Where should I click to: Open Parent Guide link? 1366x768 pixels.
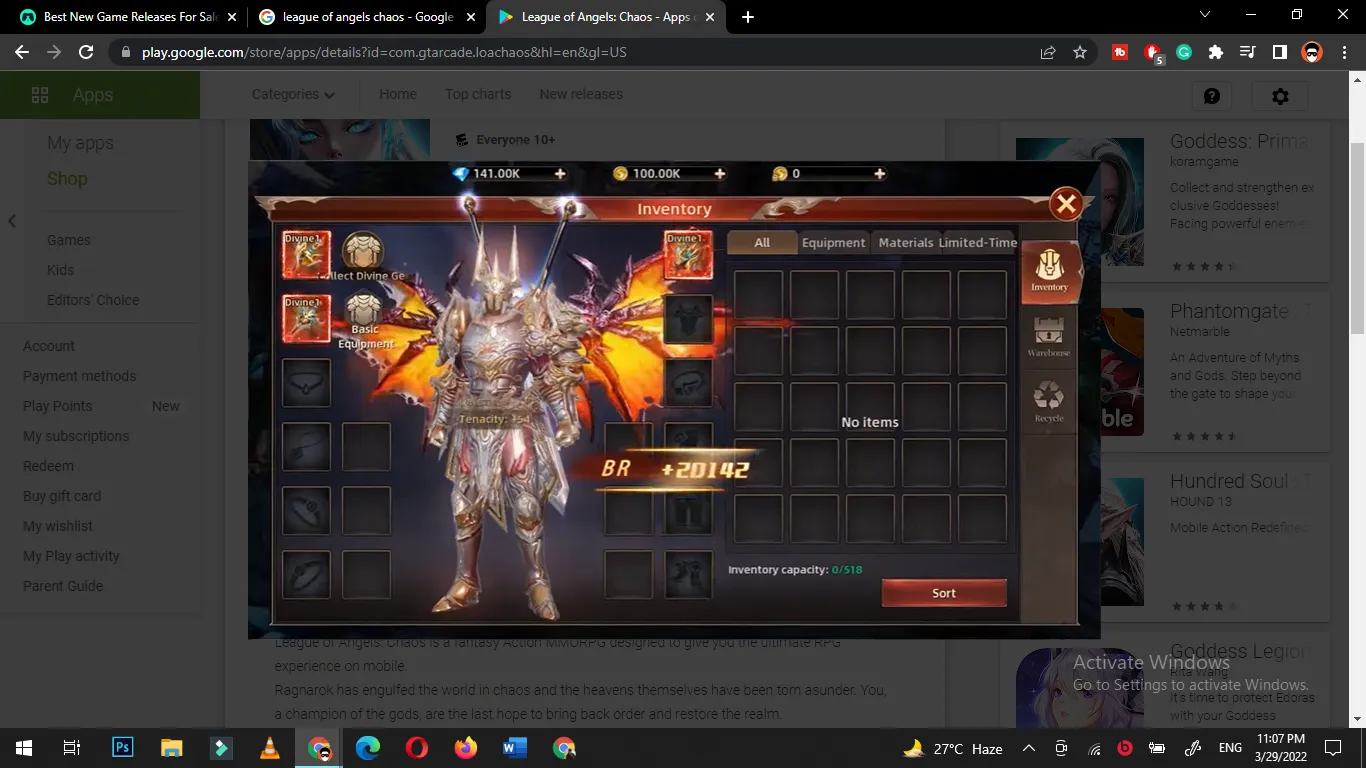tap(63, 586)
